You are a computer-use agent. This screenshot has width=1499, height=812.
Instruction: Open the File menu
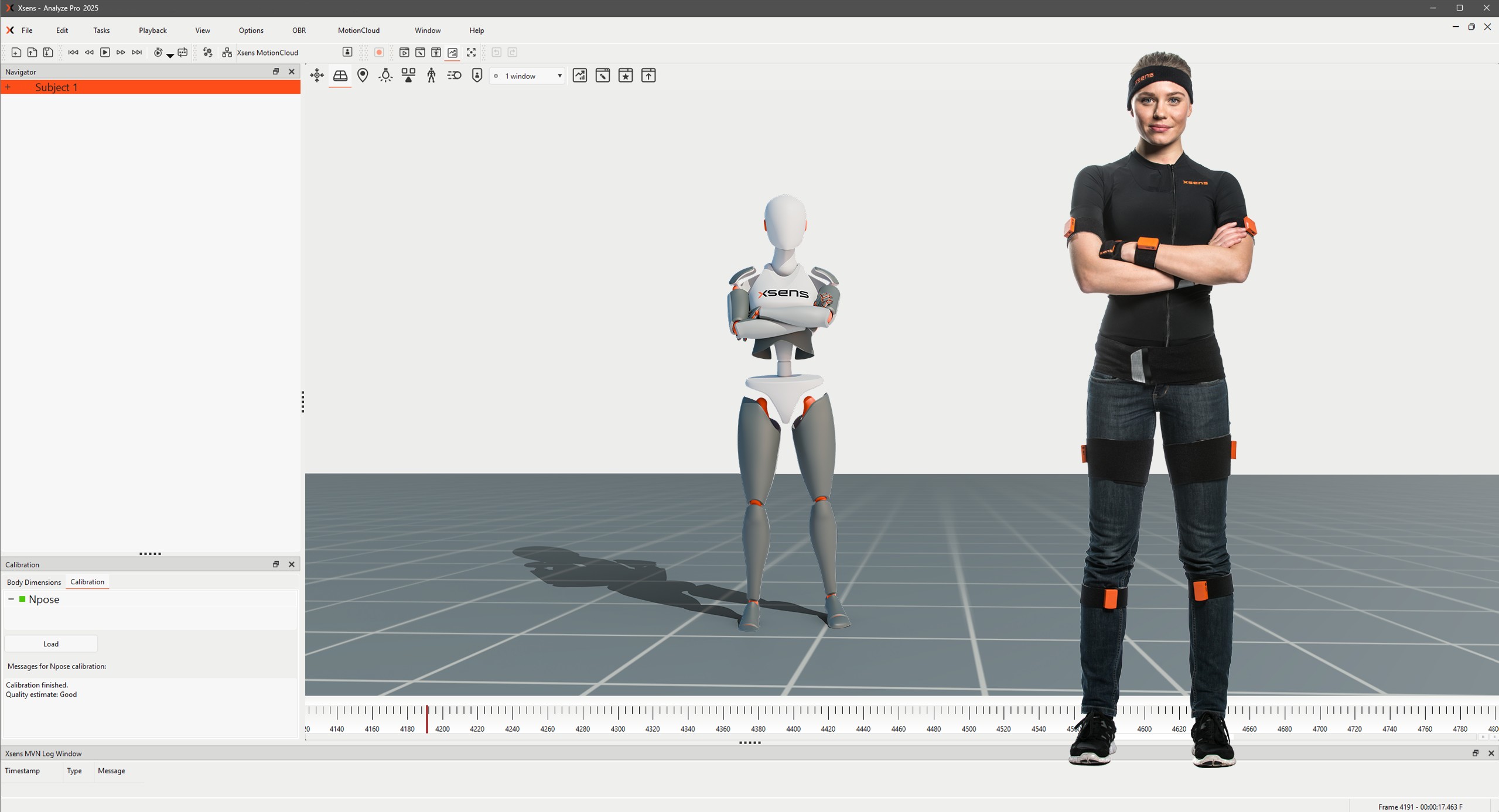tap(27, 30)
